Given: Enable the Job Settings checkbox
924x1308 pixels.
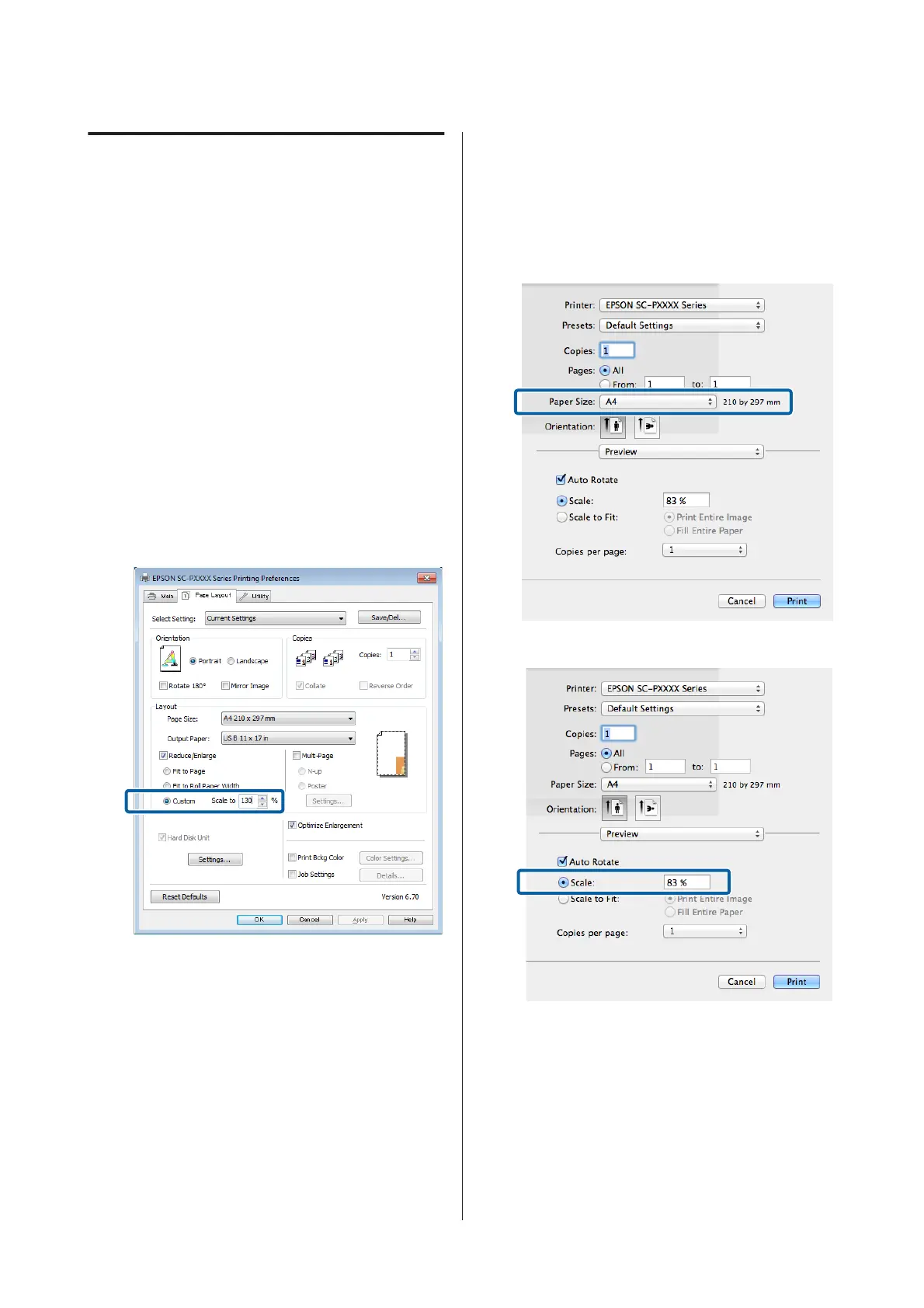Looking at the screenshot, I should point(292,875).
